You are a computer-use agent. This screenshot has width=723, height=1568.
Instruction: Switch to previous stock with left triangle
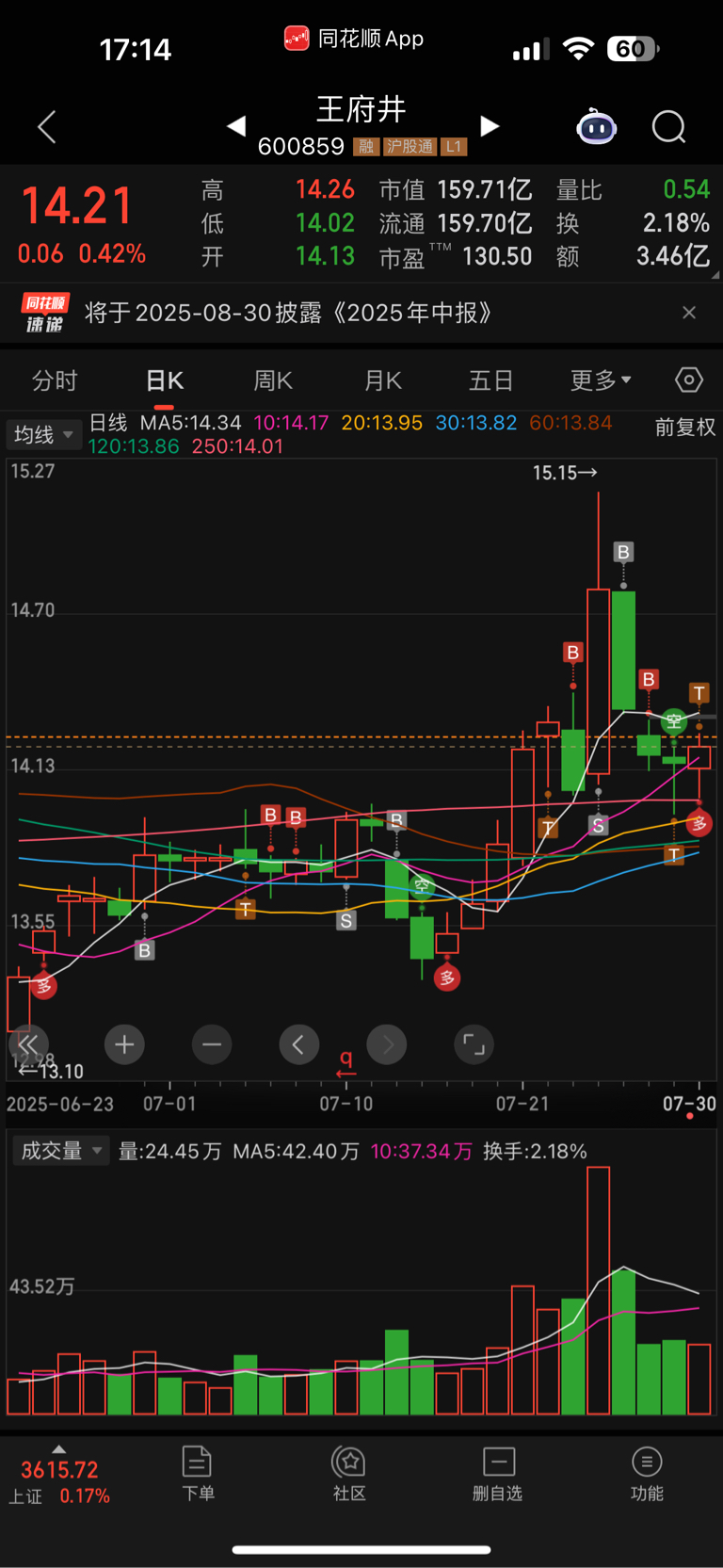click(x=236, y=125)
